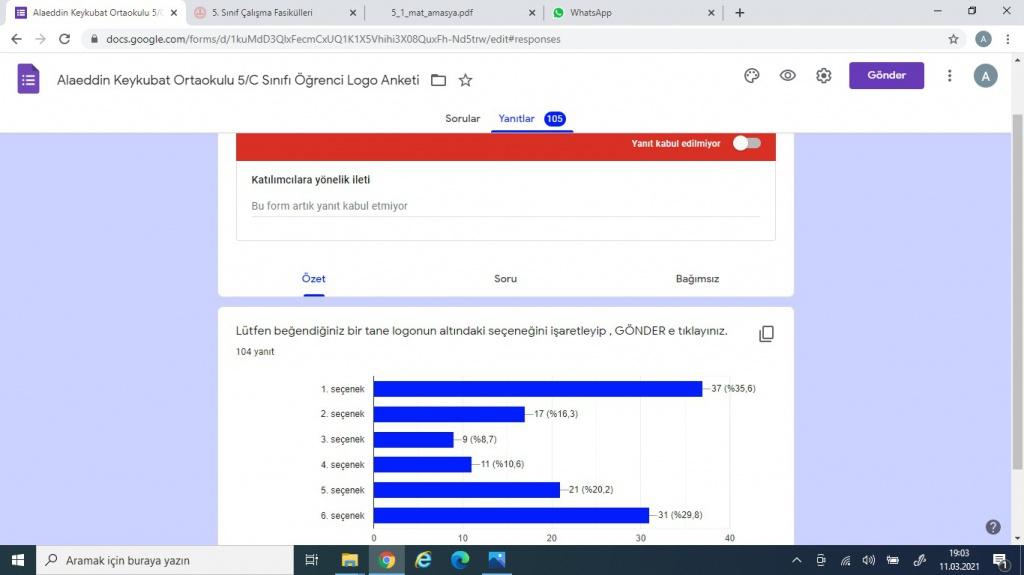Show hidden system tray icons chevron
The width and height of the screenshot is (1024, 575).
point(797,560)
